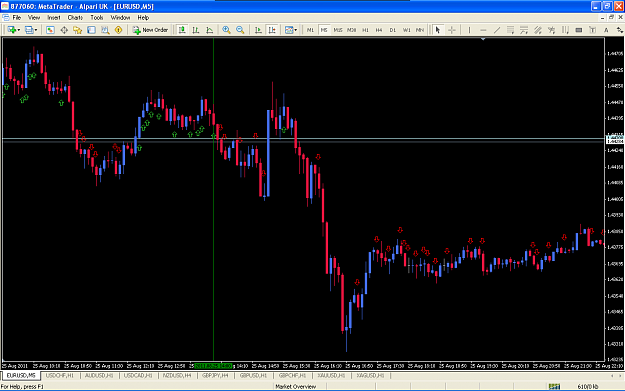Switch to the USDCAD,H1 chart tab
This screenshot has width=625, height=391.
point(138,375)
